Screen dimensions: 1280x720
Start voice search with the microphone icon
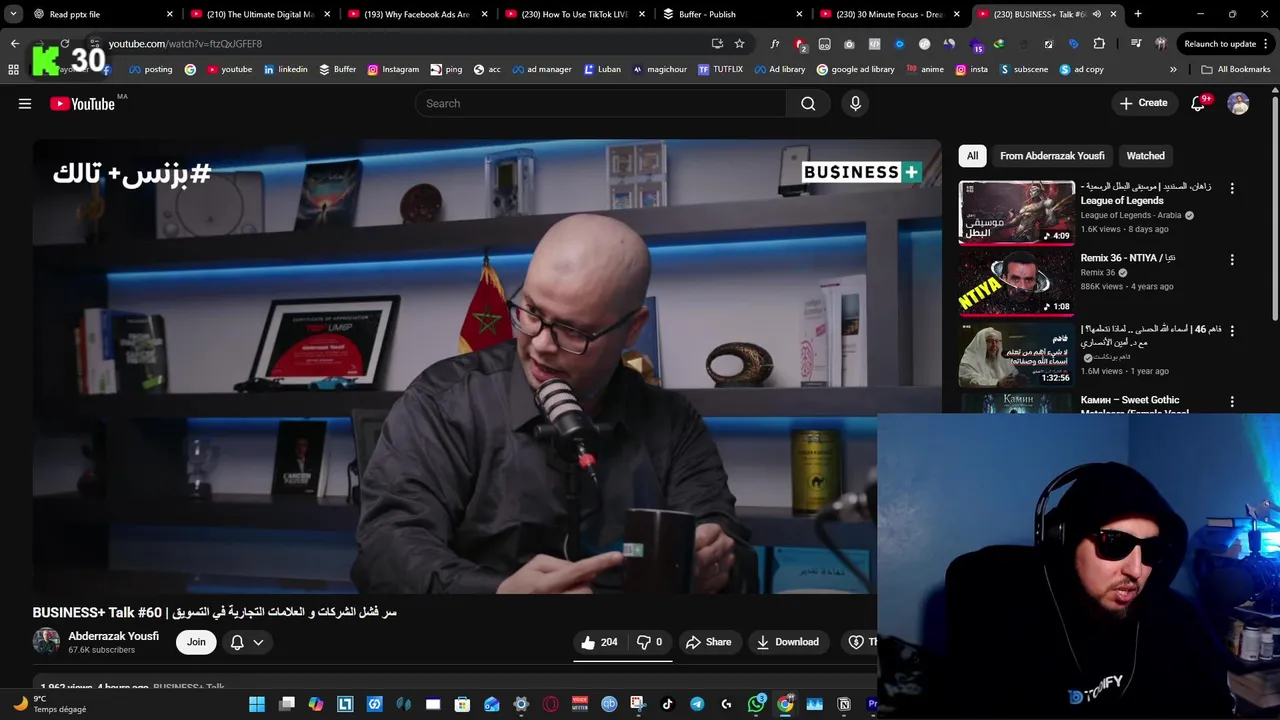tap(855, 103)
